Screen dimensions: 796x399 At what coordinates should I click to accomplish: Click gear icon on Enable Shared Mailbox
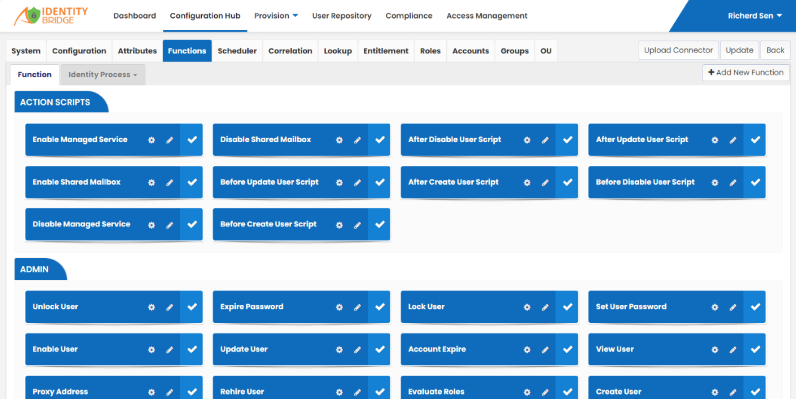click(151, 183)
